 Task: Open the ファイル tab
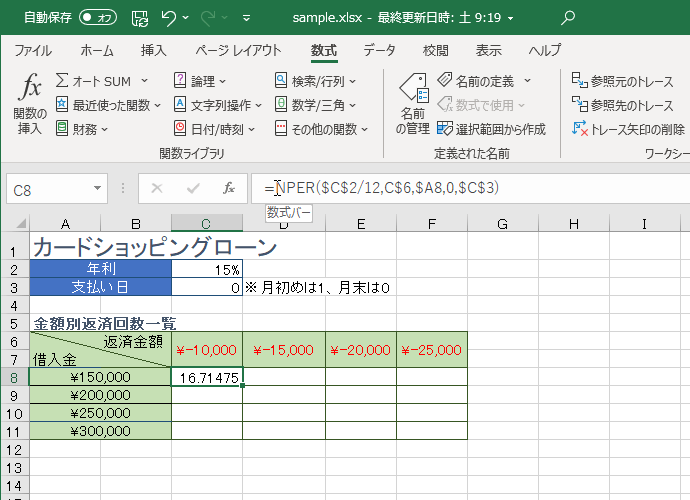(33, 50)
